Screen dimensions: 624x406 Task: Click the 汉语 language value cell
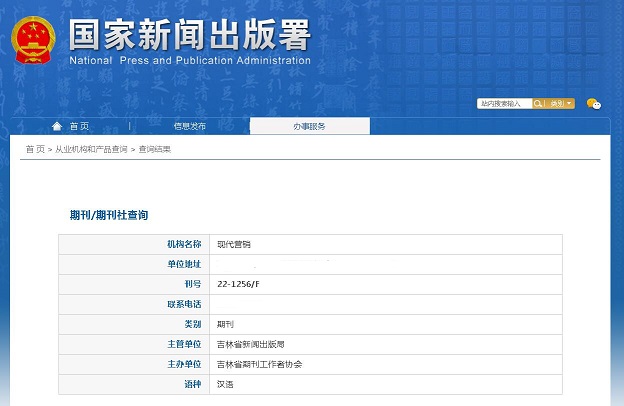227,384
